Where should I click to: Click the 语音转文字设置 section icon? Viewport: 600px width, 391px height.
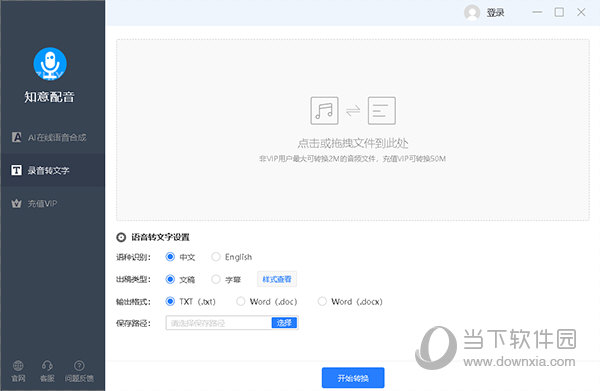pos(121,237)
